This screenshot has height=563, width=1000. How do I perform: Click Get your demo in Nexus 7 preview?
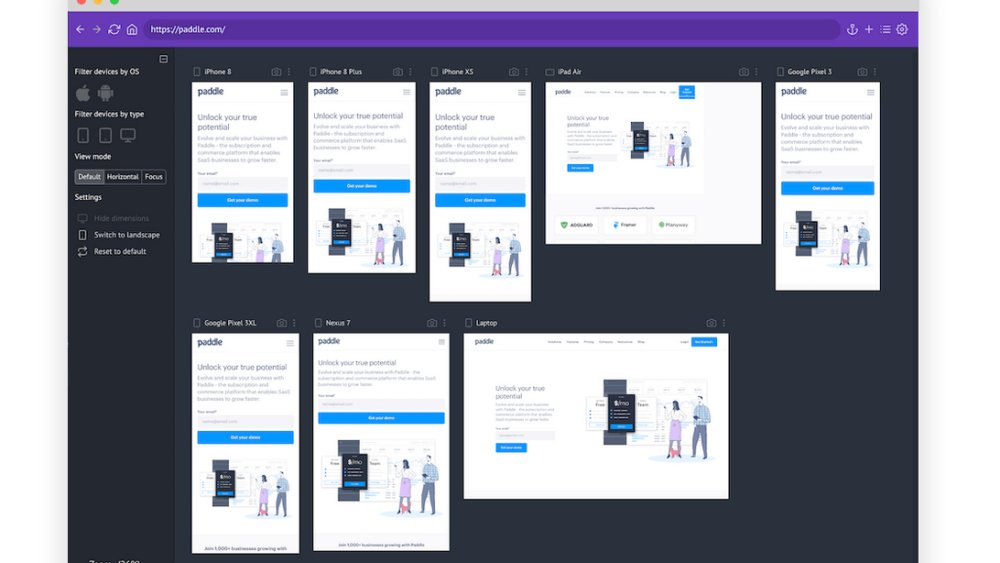coord(381,418)
